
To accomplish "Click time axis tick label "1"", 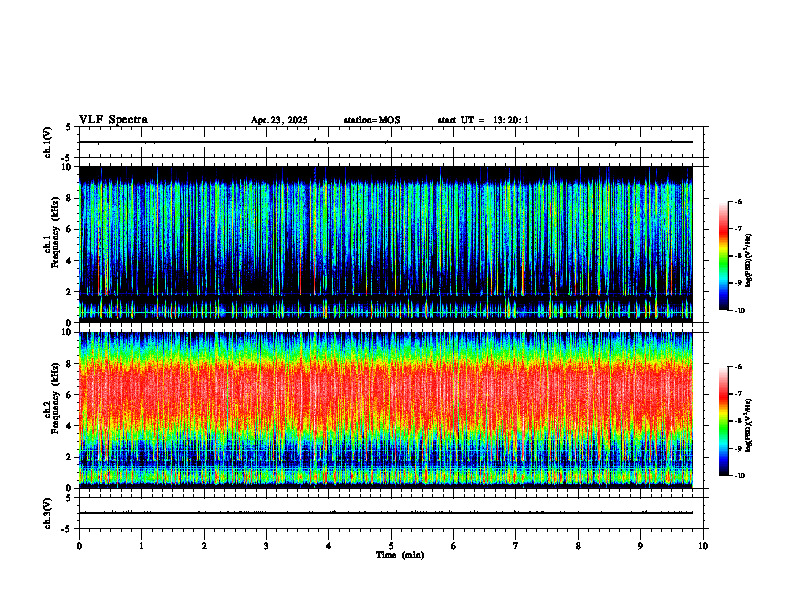I will tap(141, 546).
